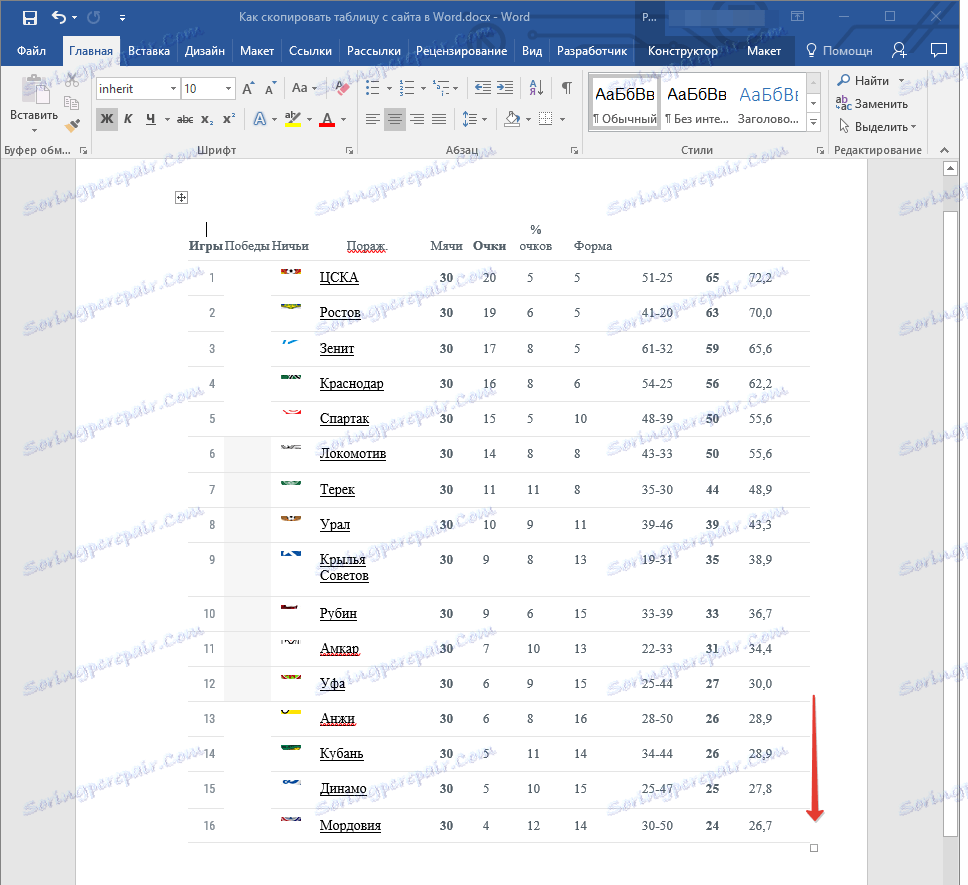968x885 pixels.
Task: Align text to the left
Action: coord(372,119)
